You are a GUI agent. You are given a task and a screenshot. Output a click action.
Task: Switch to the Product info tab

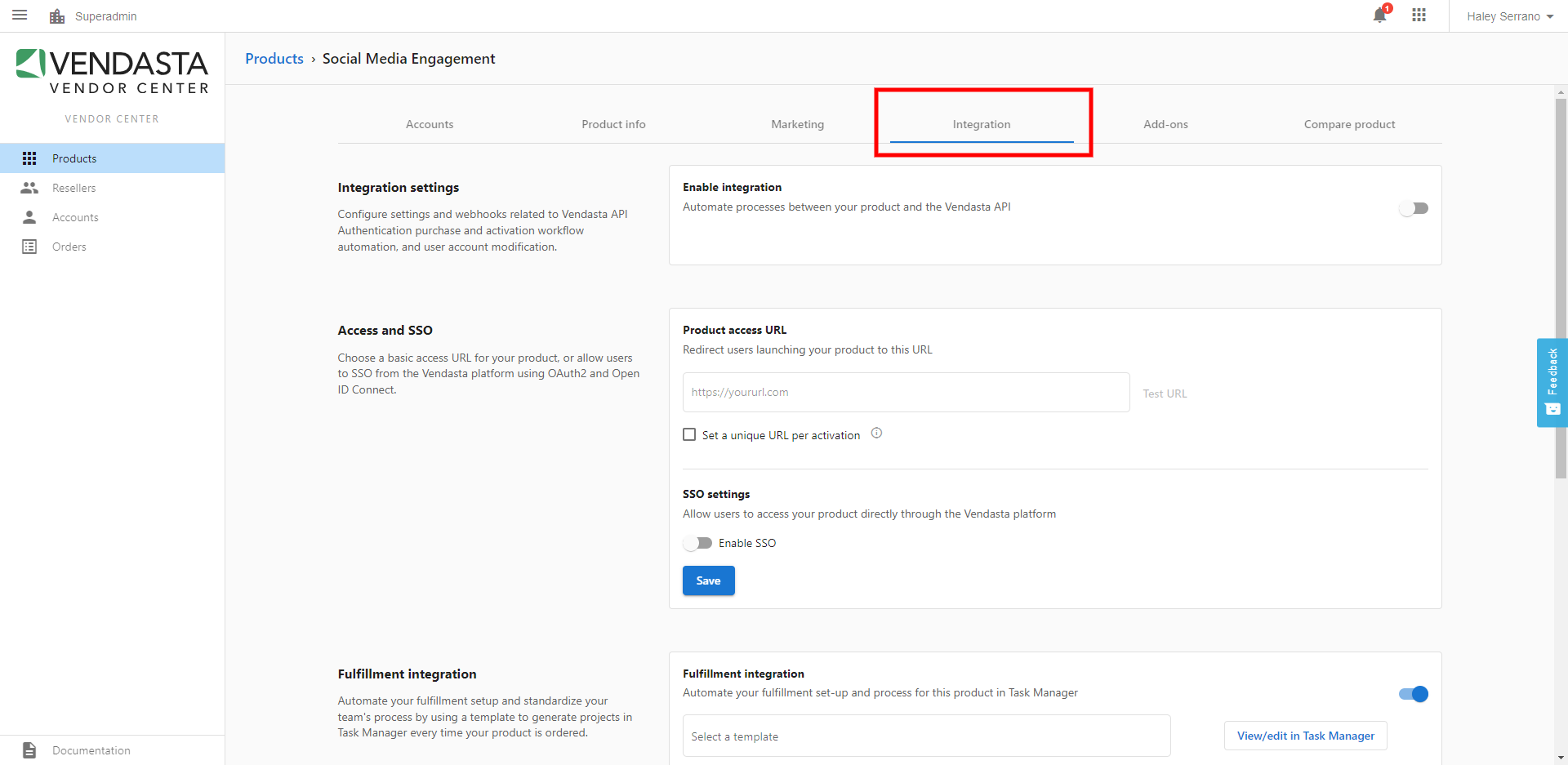(x=613, y=124)
